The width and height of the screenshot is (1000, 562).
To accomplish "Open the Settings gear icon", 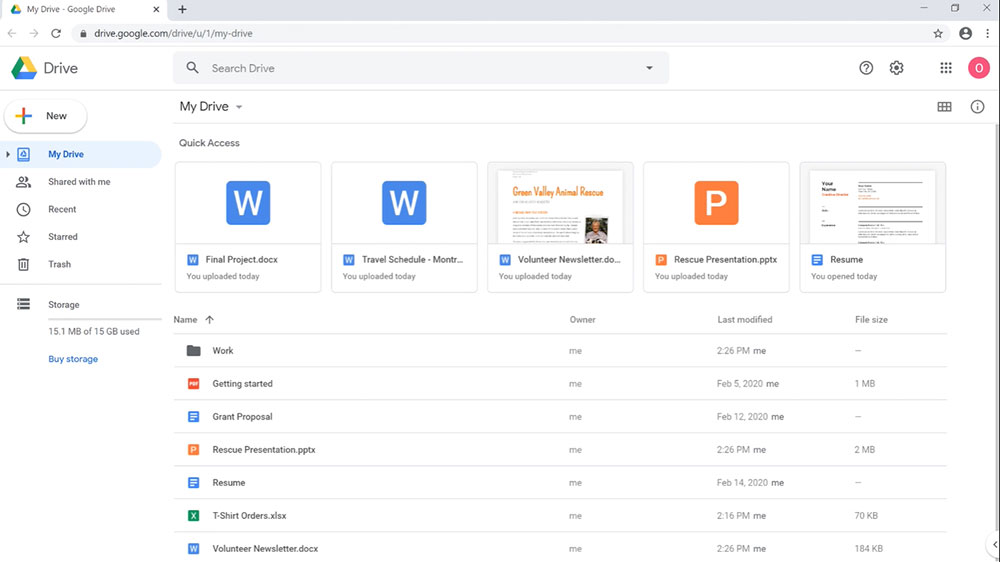I will tap(897, 68).
